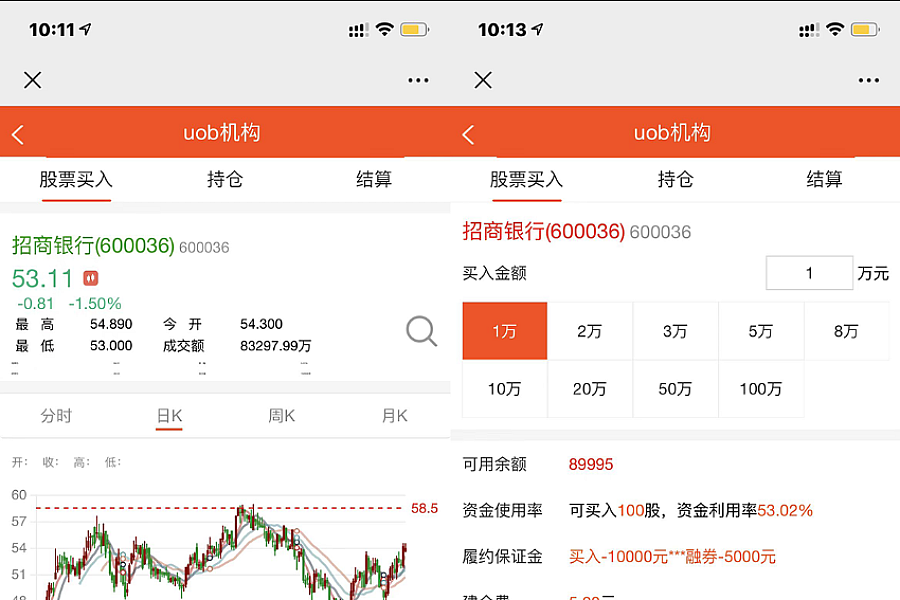Switch to 持仓 tab on right screen

click(676, 179)
